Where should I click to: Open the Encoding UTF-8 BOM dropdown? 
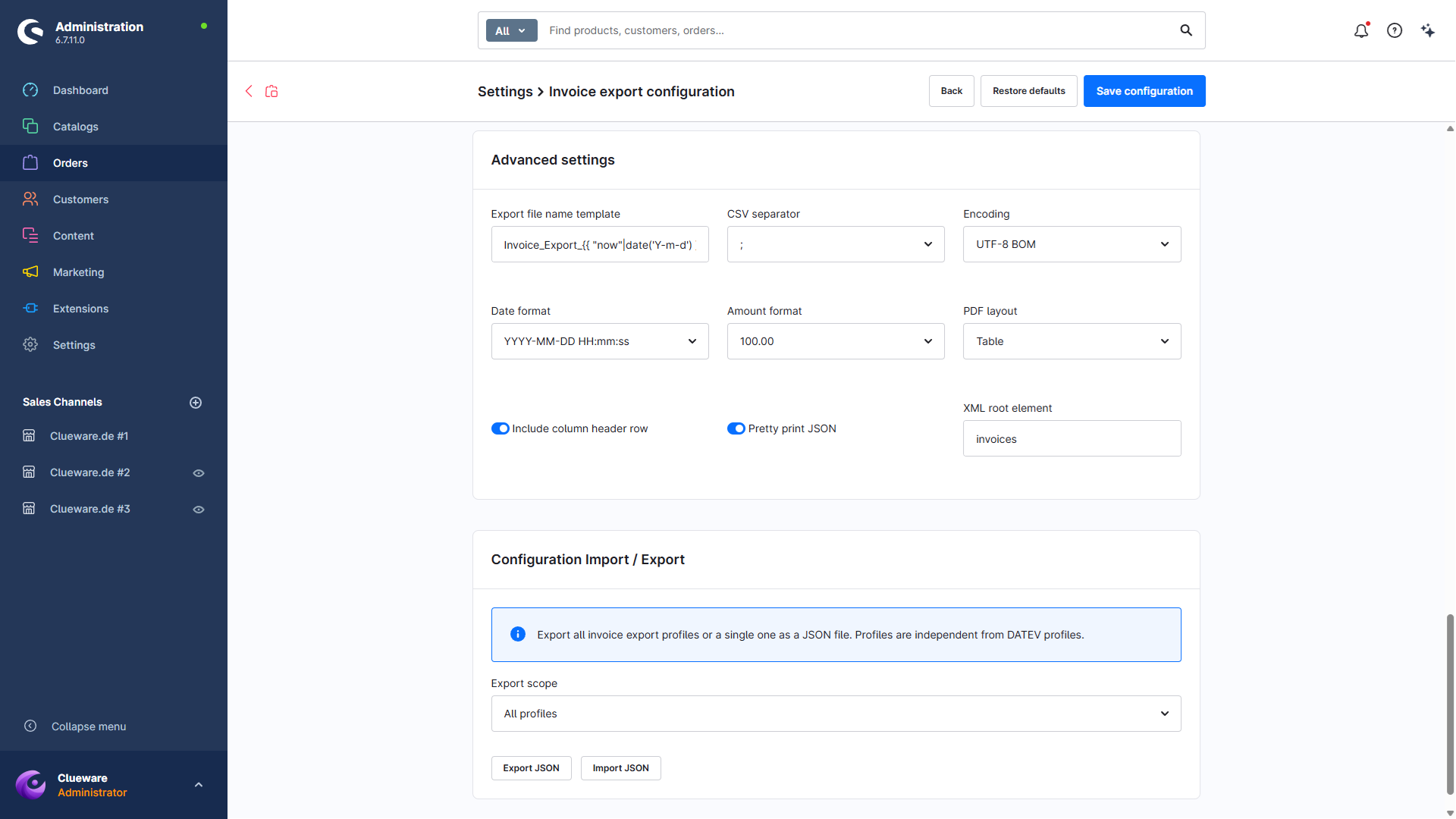click(x=1072, y=244)
